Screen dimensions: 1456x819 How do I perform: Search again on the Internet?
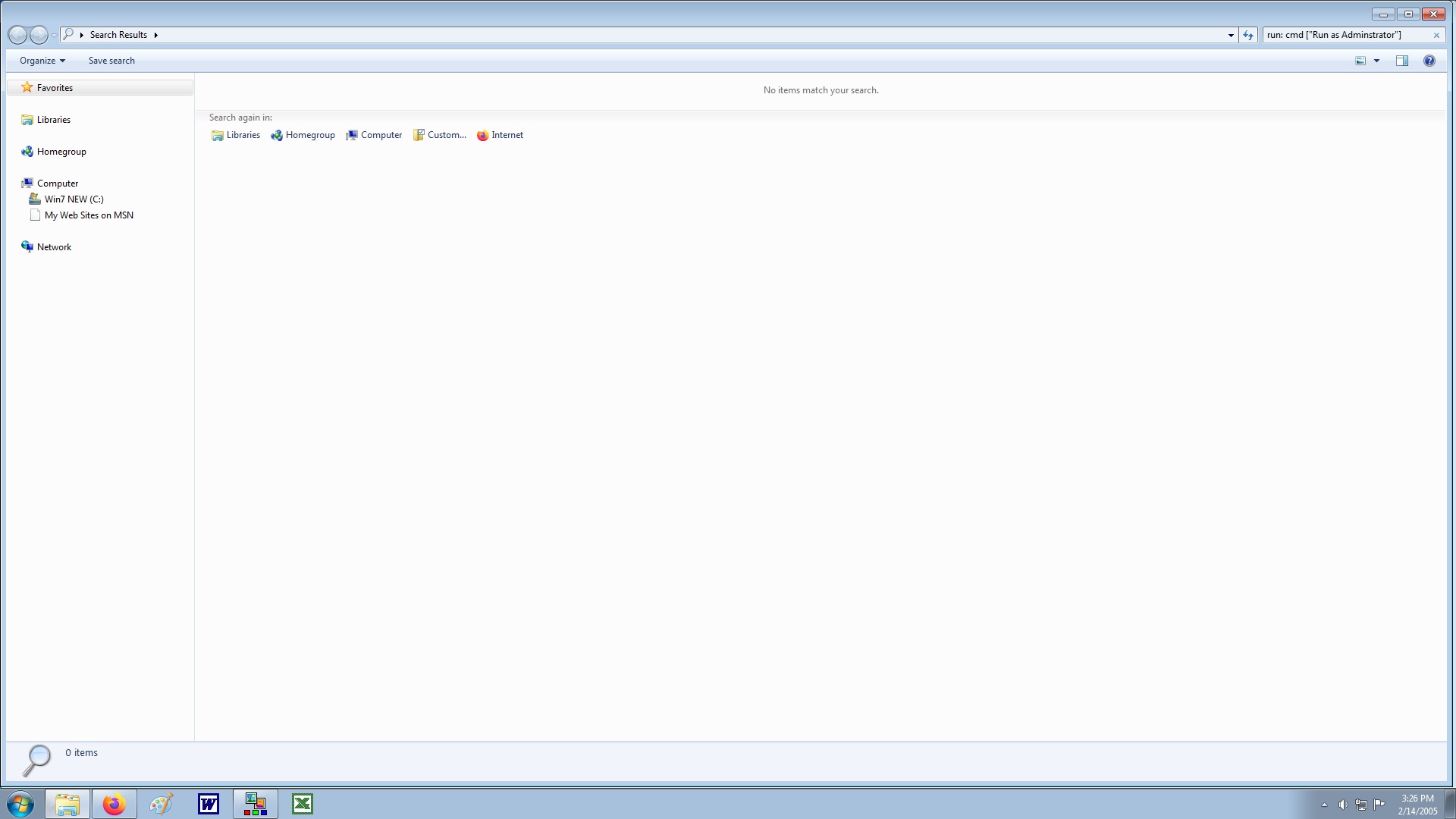pos(500,135)
